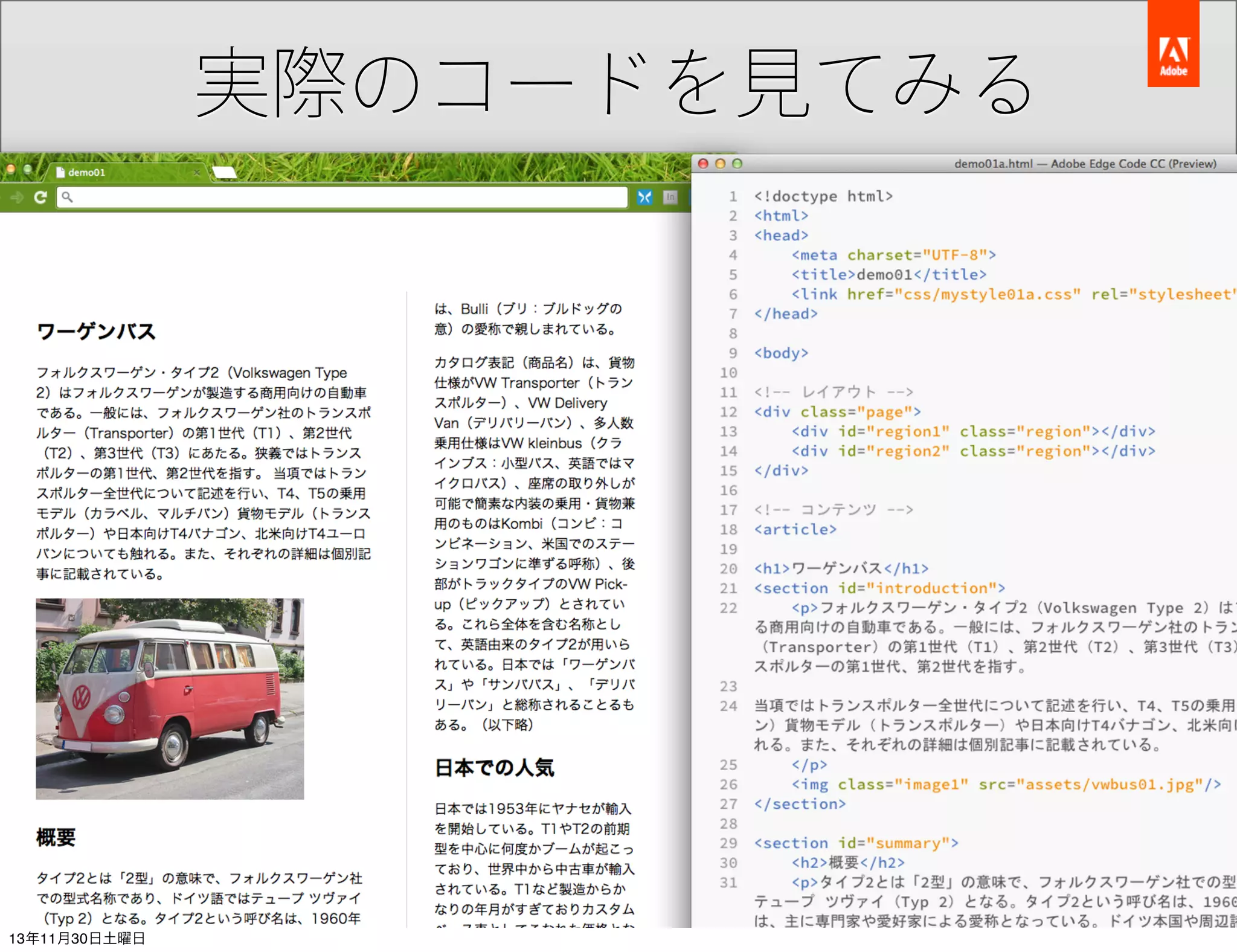Click the Edge Code window title text
Viewport: 1237px width, 952px height.
point(1085,164)
